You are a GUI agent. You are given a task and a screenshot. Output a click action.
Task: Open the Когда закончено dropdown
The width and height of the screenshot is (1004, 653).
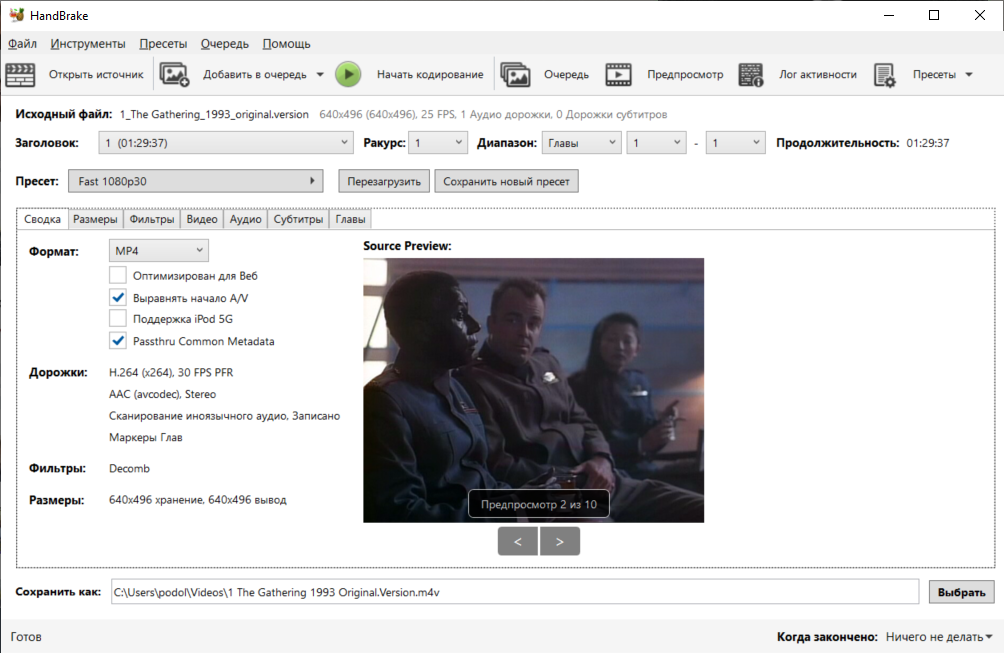[939, 637]
